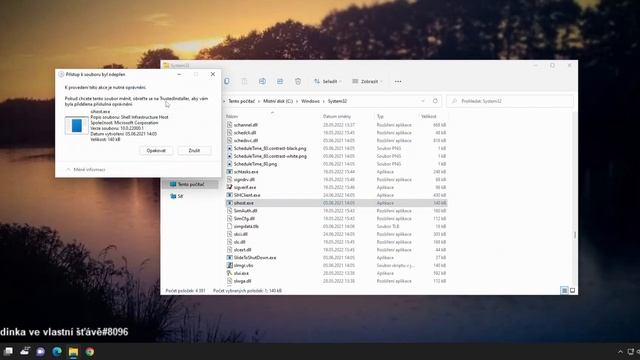Sort by Typ column header
The image size is (640, 360).
[x=380, y=116]
